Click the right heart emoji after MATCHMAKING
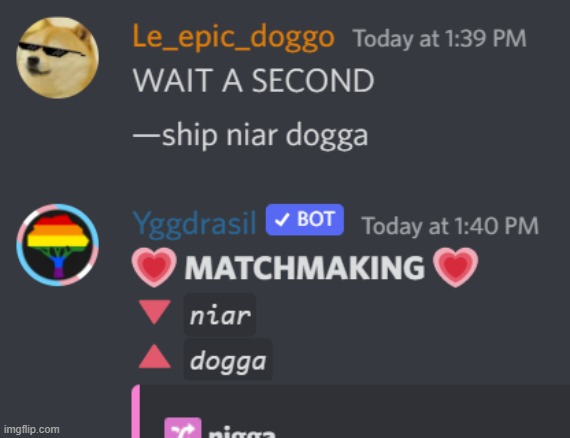 pos(455,267)
